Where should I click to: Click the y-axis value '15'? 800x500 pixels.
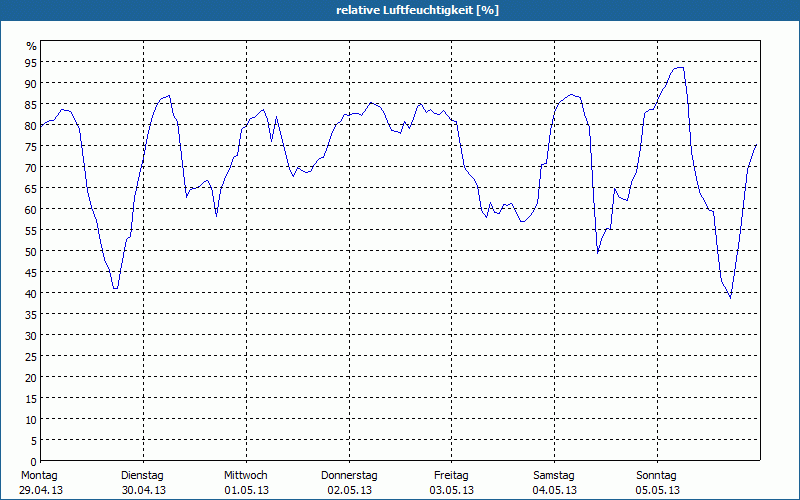pos(31,398)
